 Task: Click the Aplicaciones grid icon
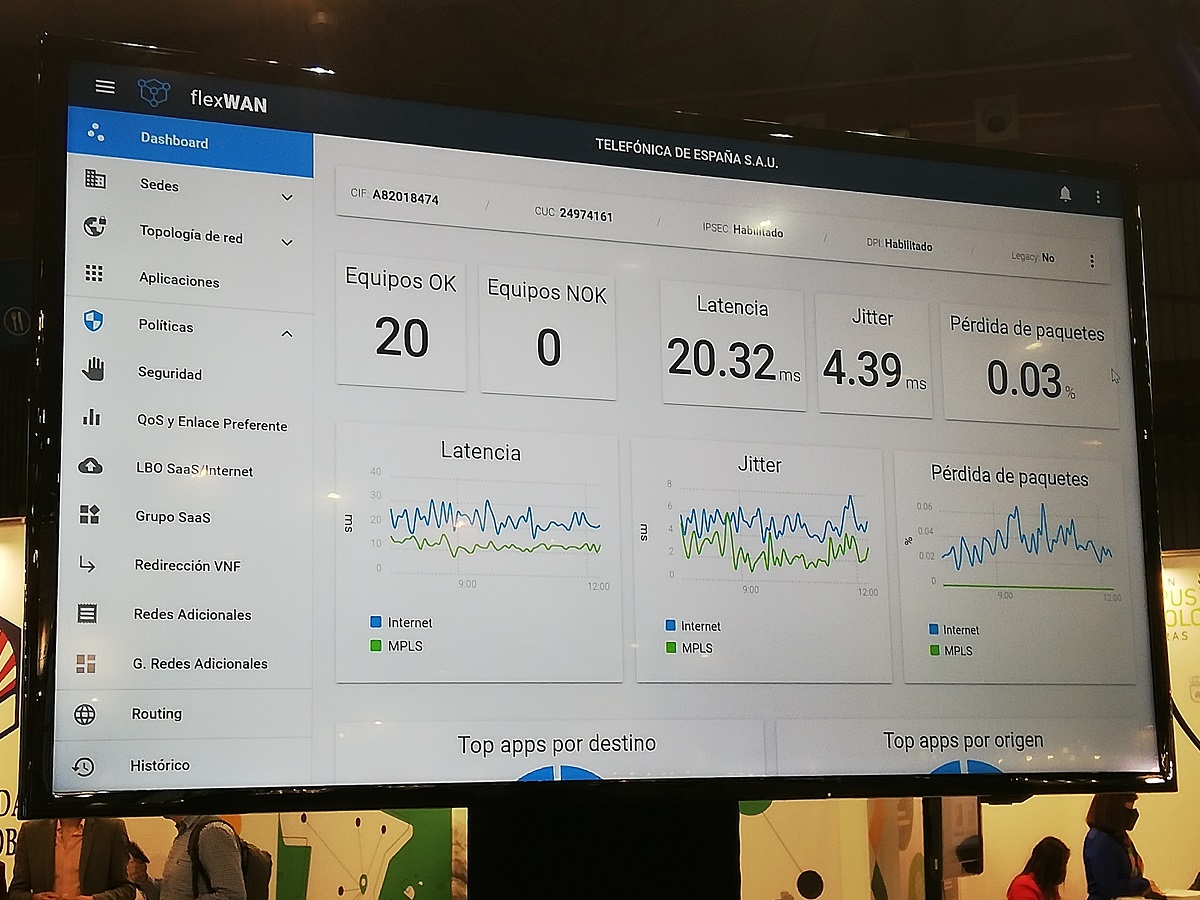(94, 274)
